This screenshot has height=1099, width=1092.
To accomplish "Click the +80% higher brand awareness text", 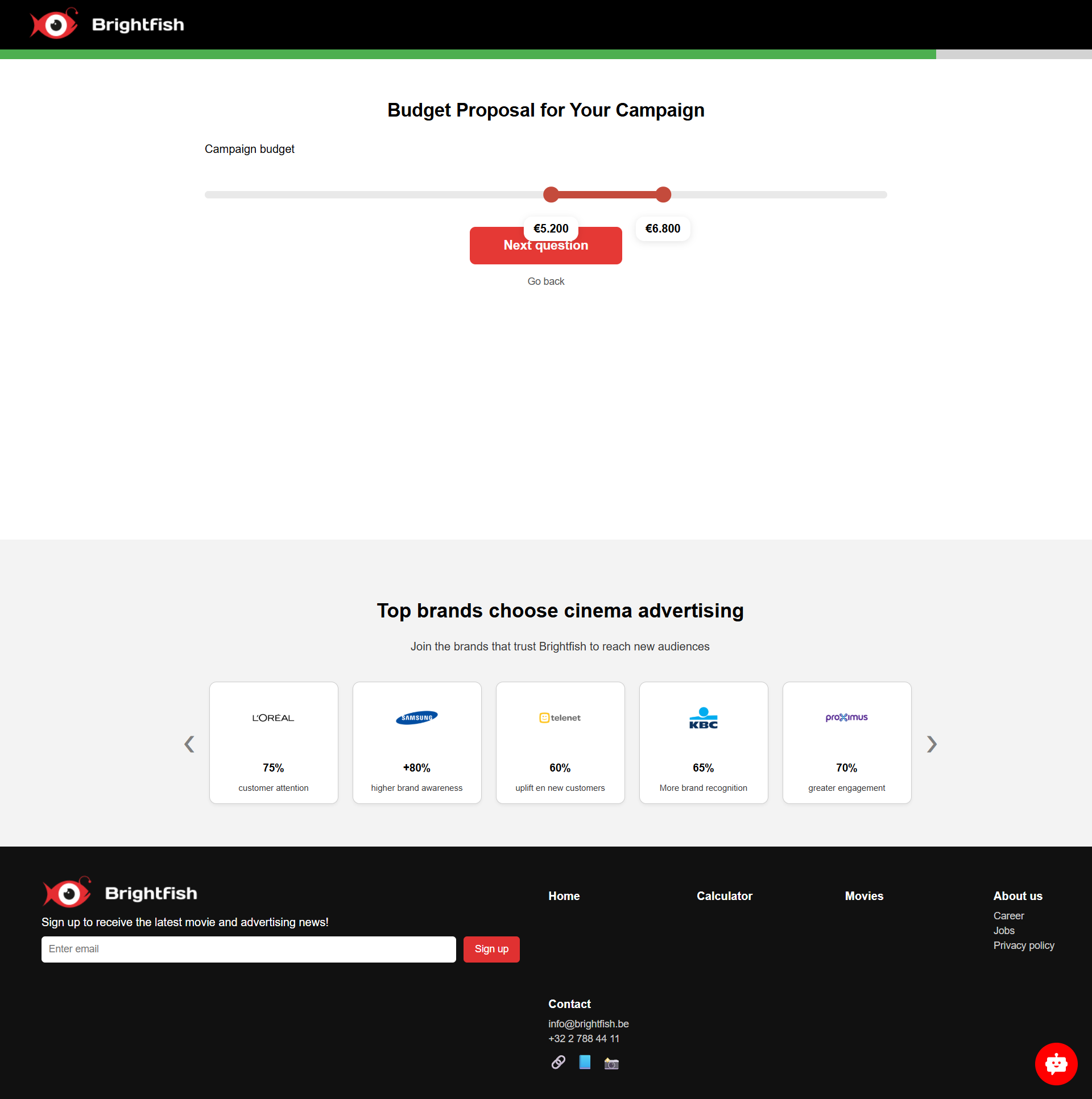I will coord(416,778).
